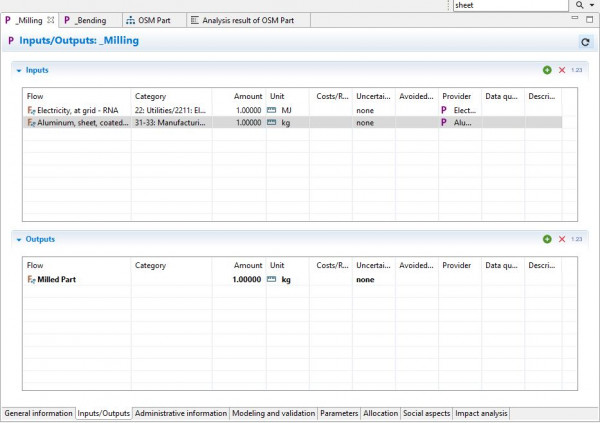Click the Outputs table 'Avoided...' column header

click(x=416, y=265)
